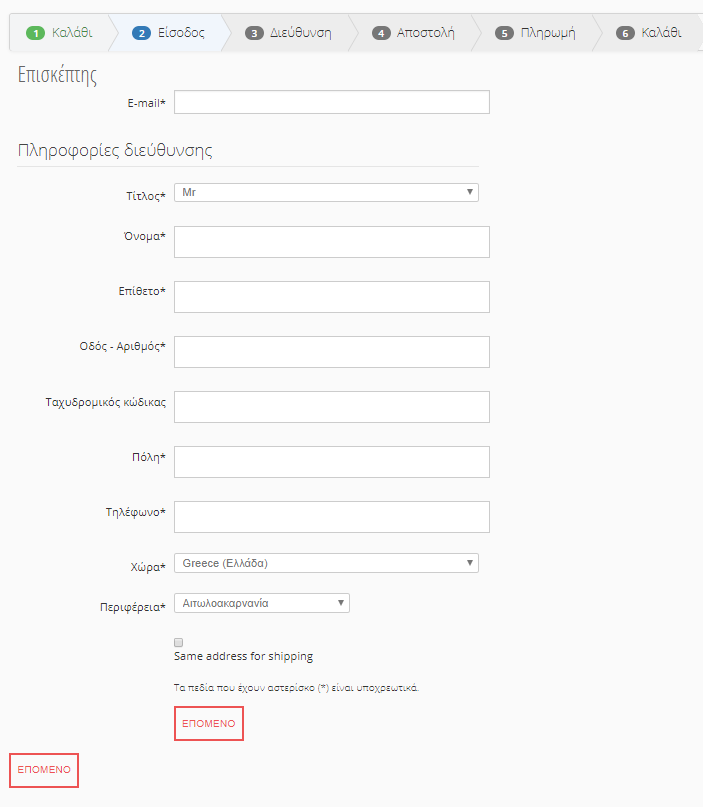703x807 pixels.
Task: Open the Χώρα country dropdown
Action: coord(326,563)
